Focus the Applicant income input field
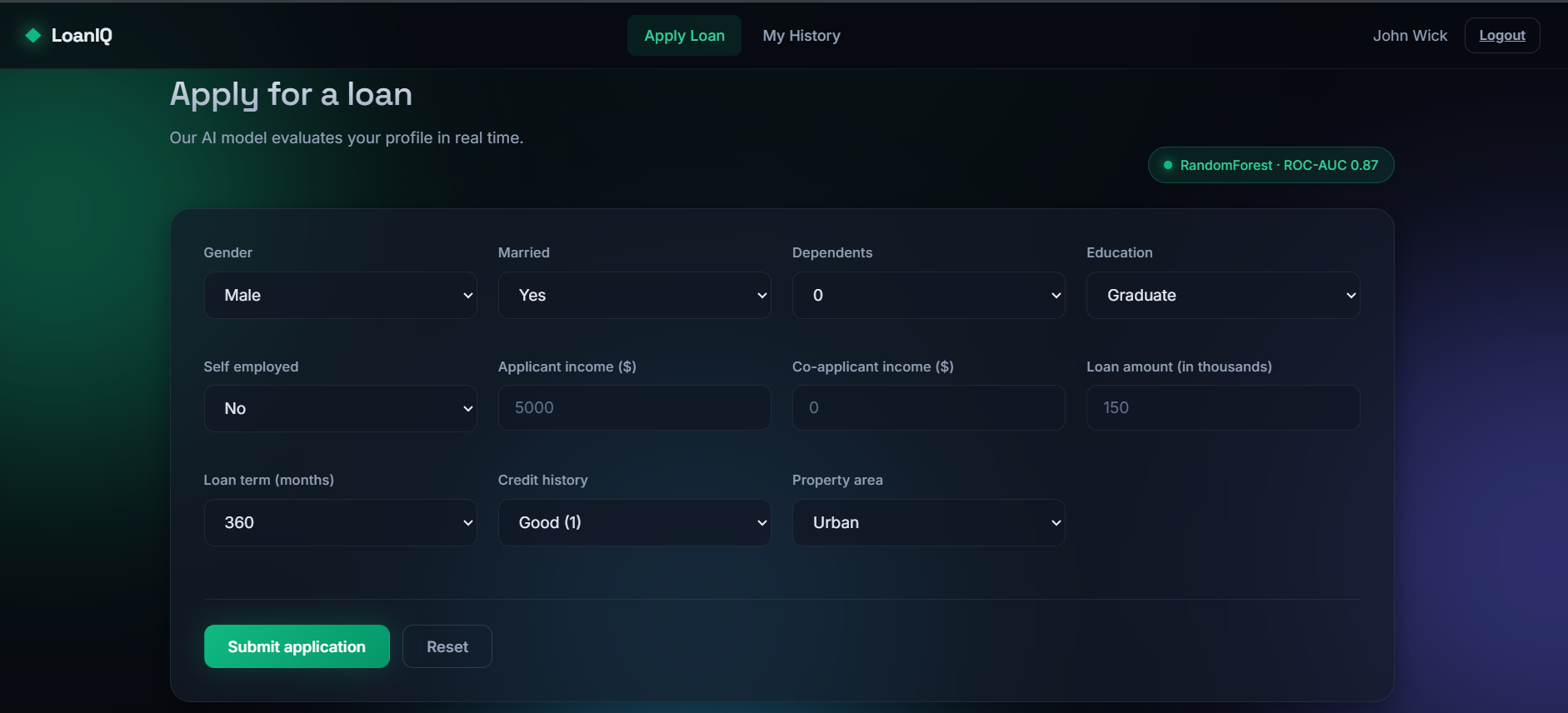The image size is (1568, 713). [634, 407]
